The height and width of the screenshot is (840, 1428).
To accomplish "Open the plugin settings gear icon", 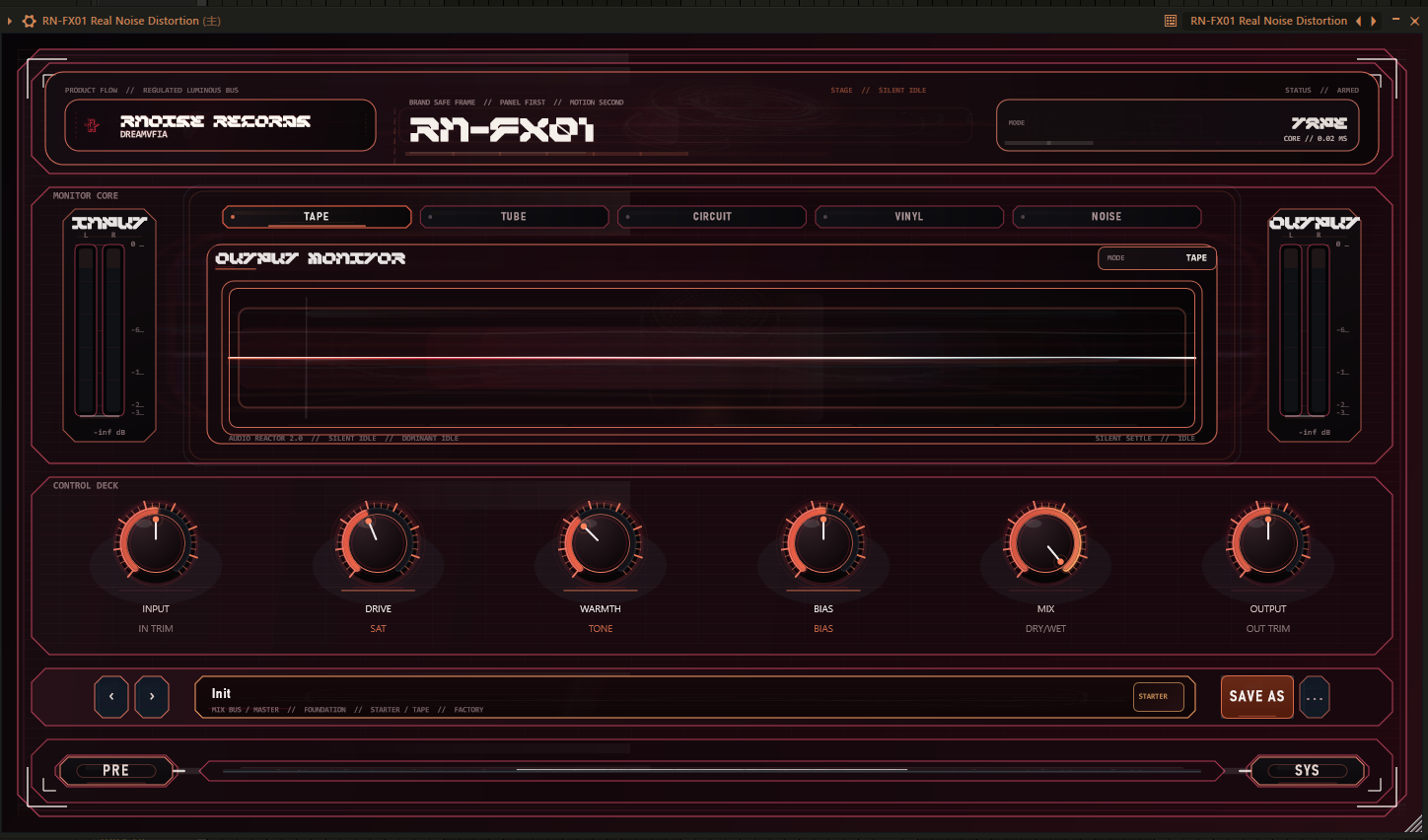I will 29,21.
